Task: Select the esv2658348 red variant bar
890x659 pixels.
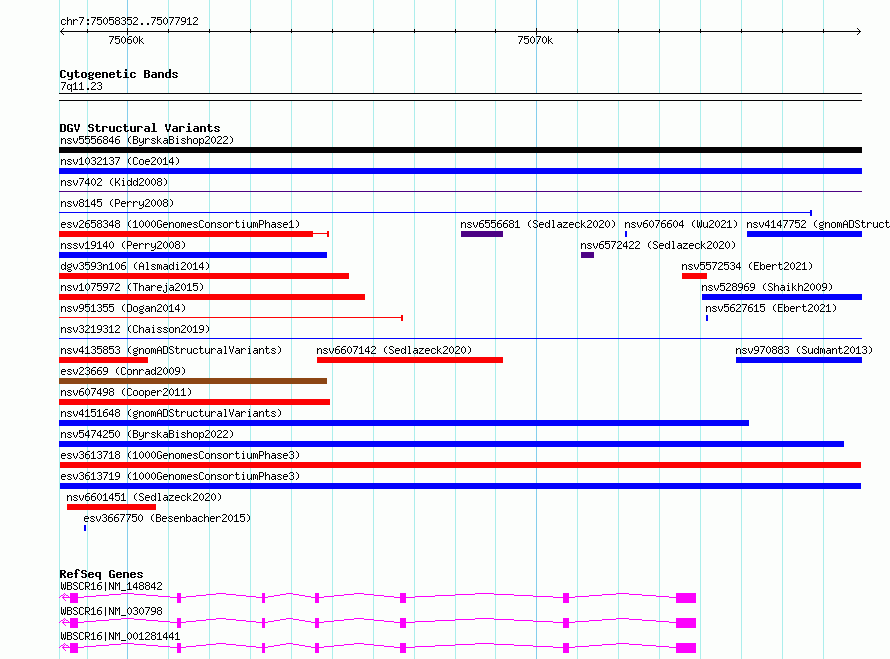Action: [186, 234]
